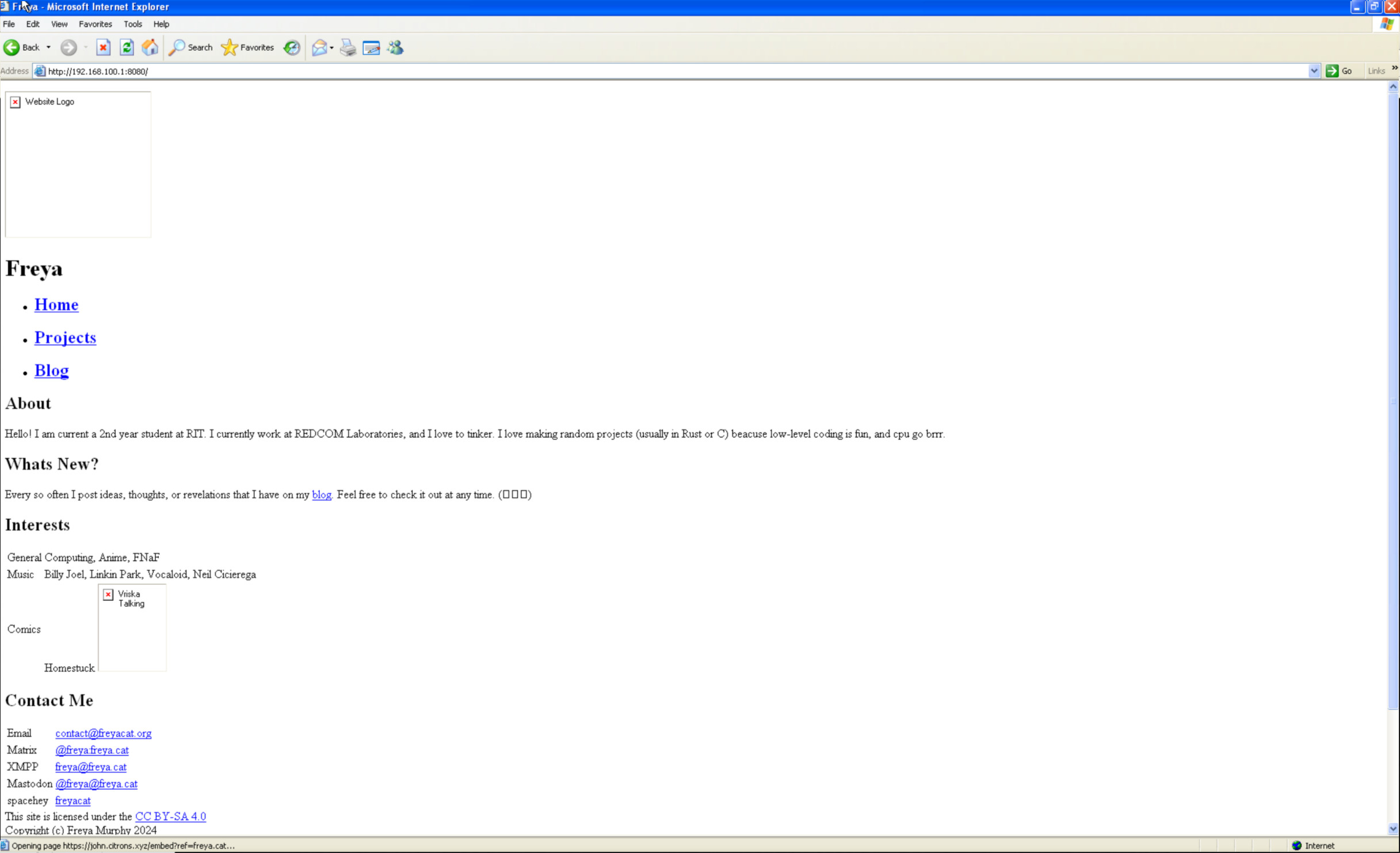Open the Tools menu
Viewport: 1400px width, 853px height.
tap(132, 24)
